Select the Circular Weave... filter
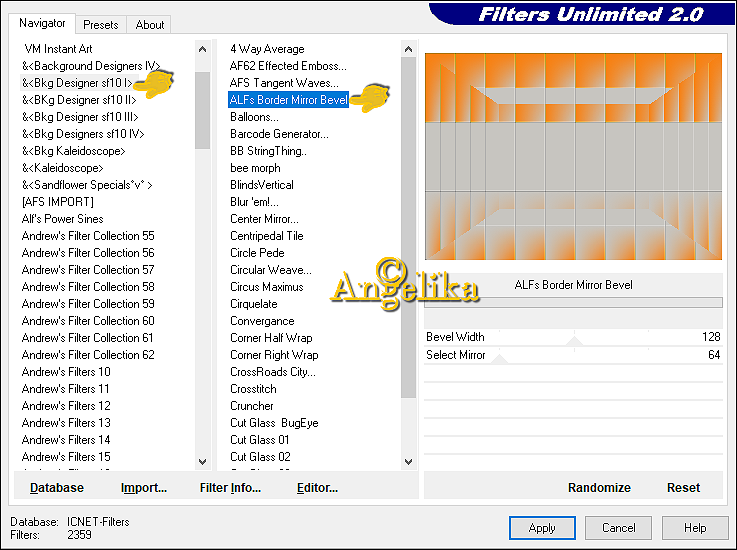This screenshot has width=737, height=550. coord(271,270)
